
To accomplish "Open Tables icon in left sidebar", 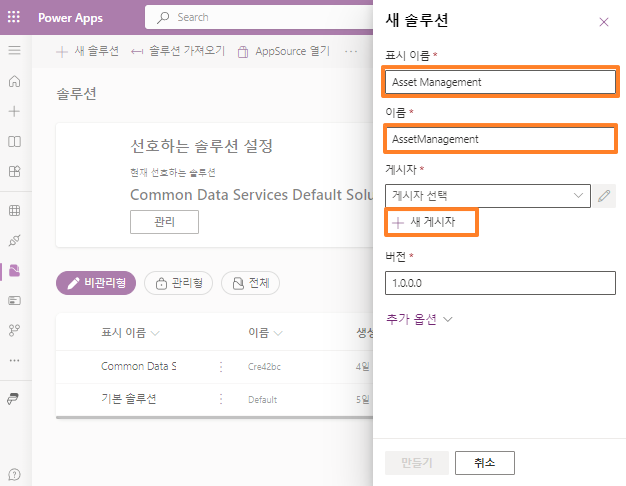I will click(14, 210).
